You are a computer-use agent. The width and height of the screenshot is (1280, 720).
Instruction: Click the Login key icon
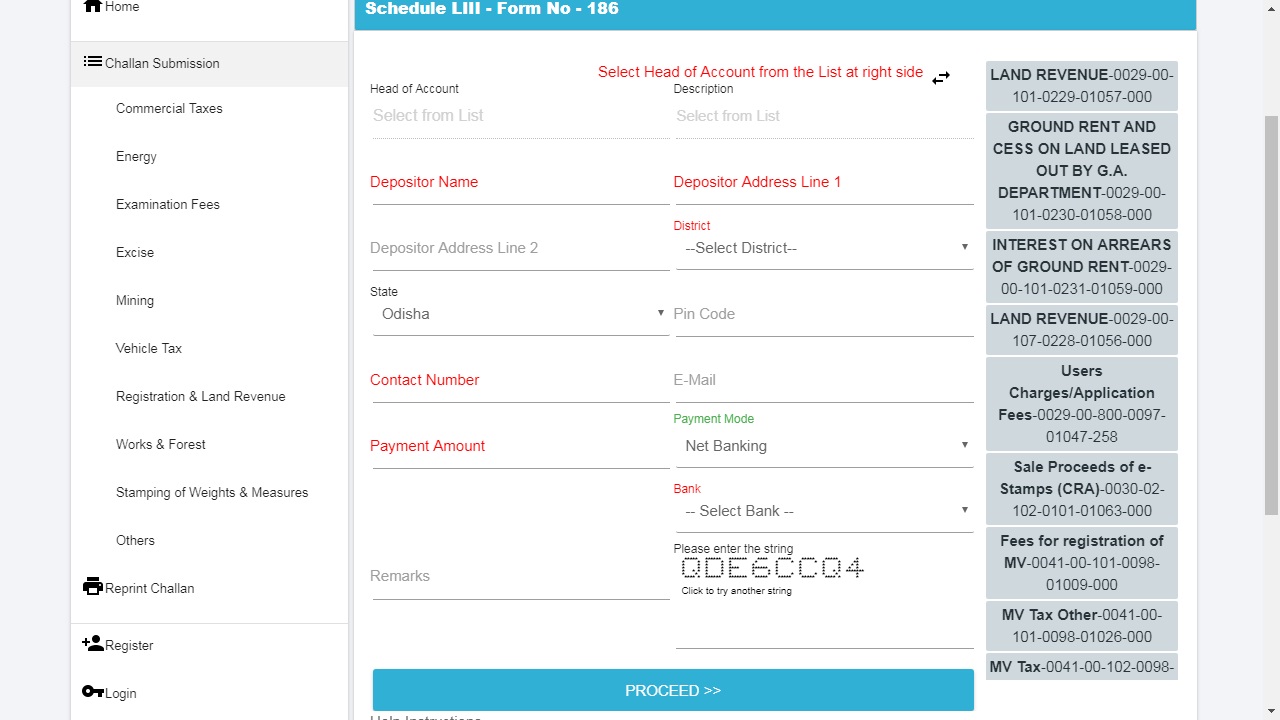pos(93,692)
